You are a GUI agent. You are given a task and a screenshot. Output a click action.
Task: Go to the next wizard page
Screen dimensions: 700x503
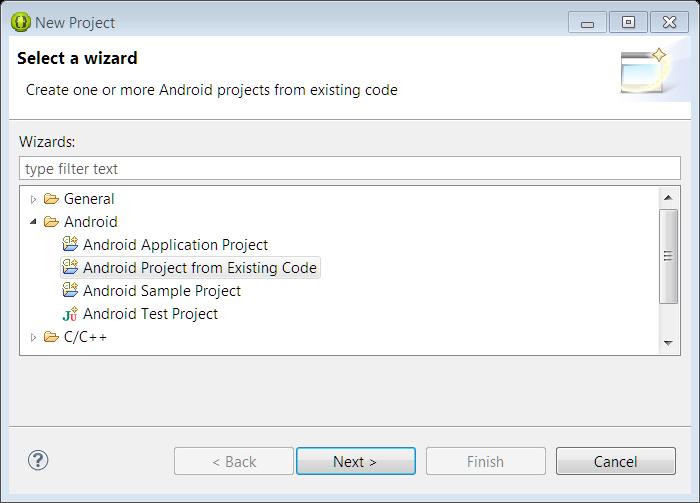[x=356, y=461]
